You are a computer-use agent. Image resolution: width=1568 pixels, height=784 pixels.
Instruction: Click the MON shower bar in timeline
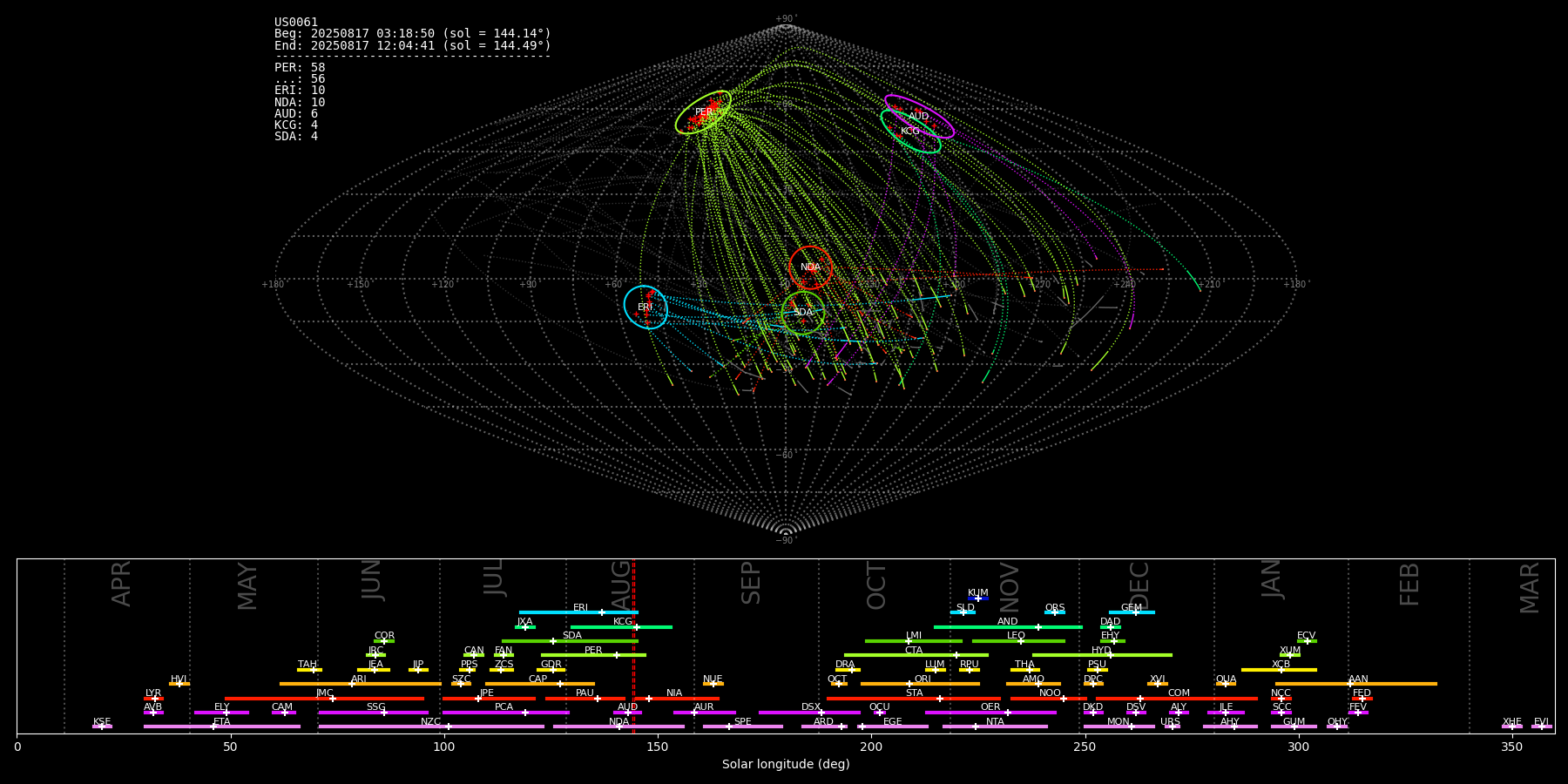(1119, 727)
